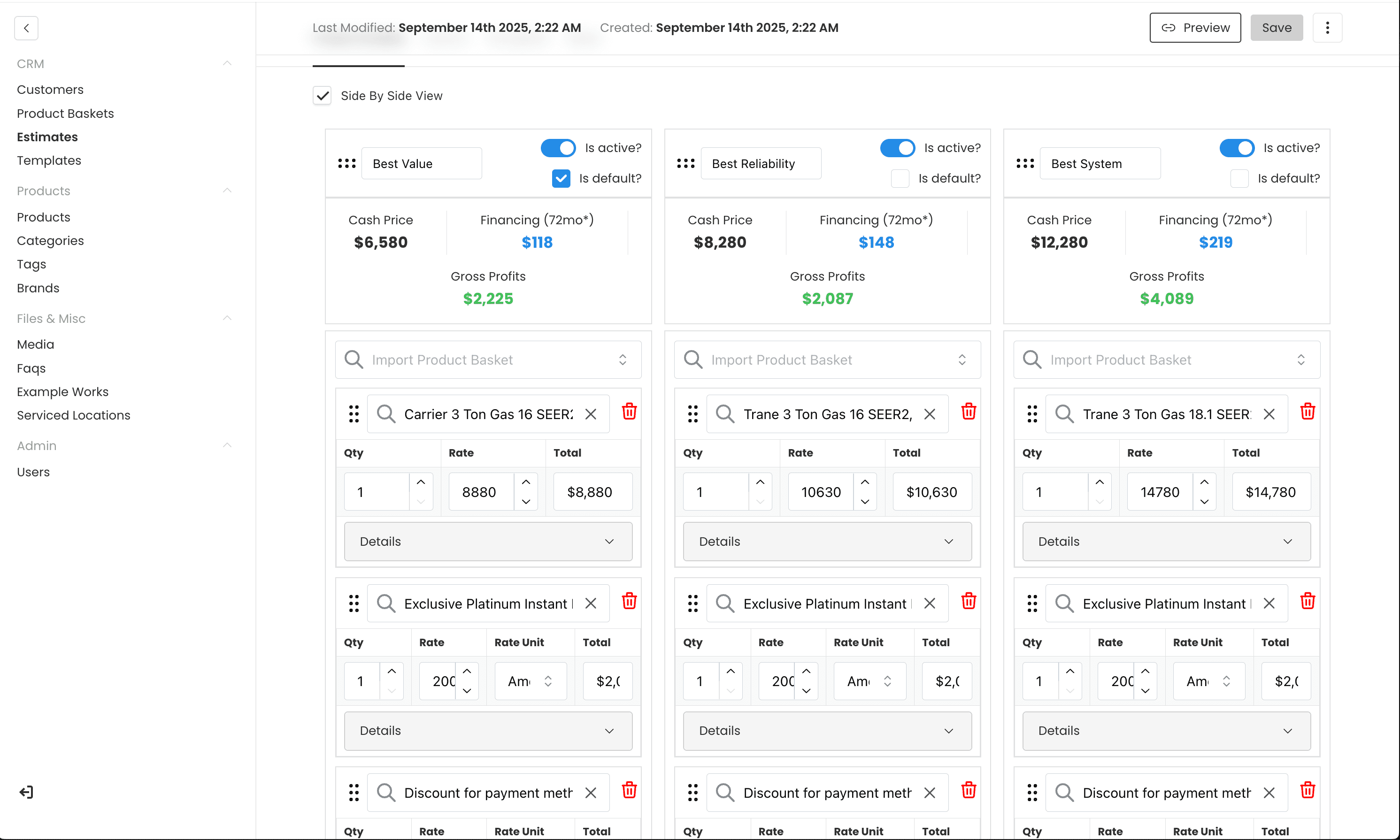Click the back arrow in sidebar
Image resolution: width=1400 pixels, height=840 pixels.
[26, 28]
